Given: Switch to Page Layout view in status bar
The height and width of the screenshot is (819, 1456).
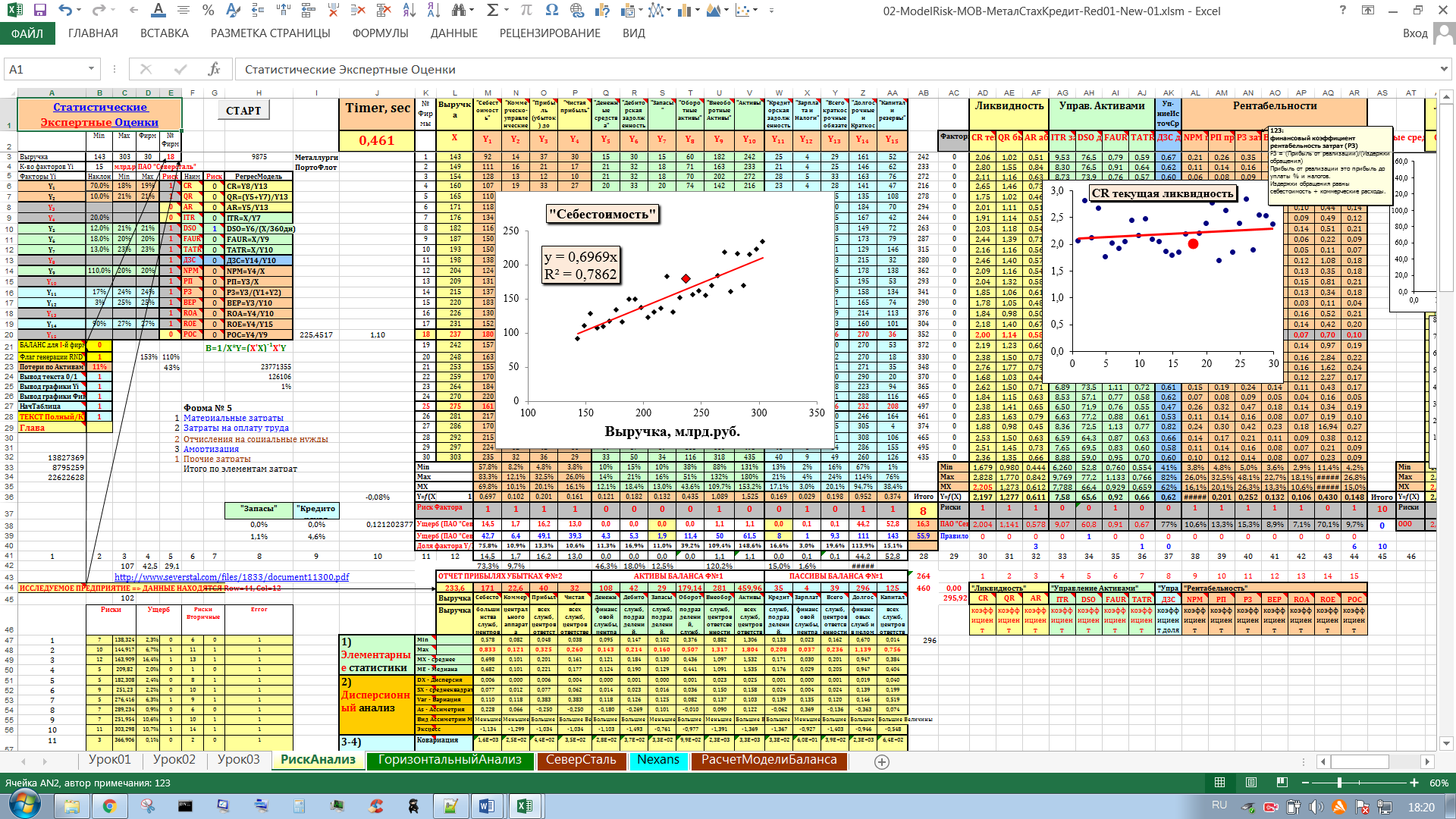Looking at the screenshot, I should 1251,783.
